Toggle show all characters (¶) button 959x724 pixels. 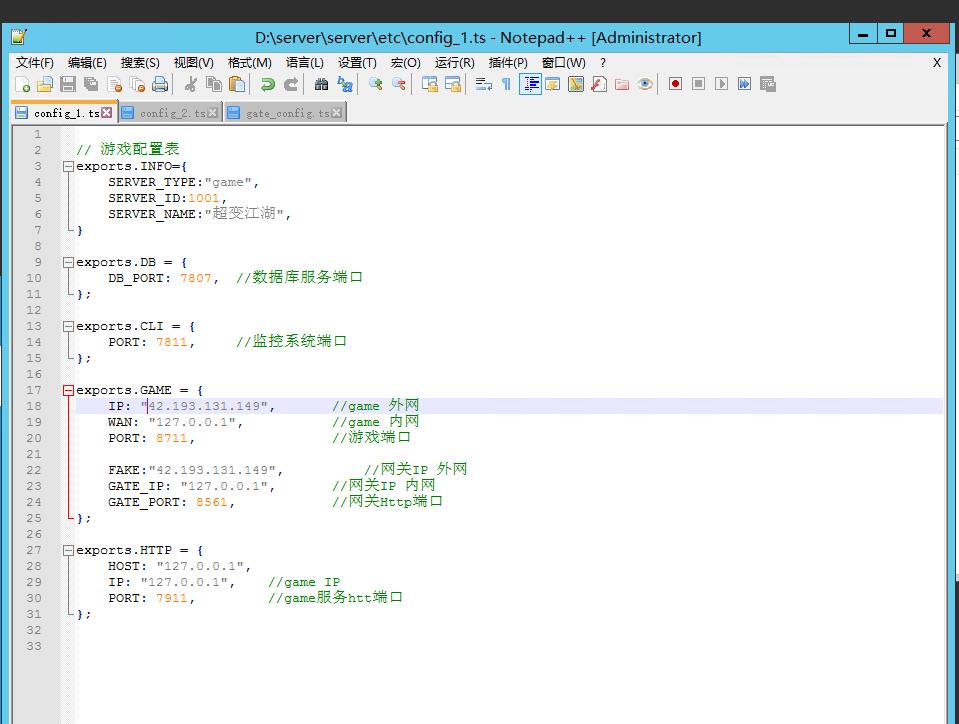tap(506, 85)
